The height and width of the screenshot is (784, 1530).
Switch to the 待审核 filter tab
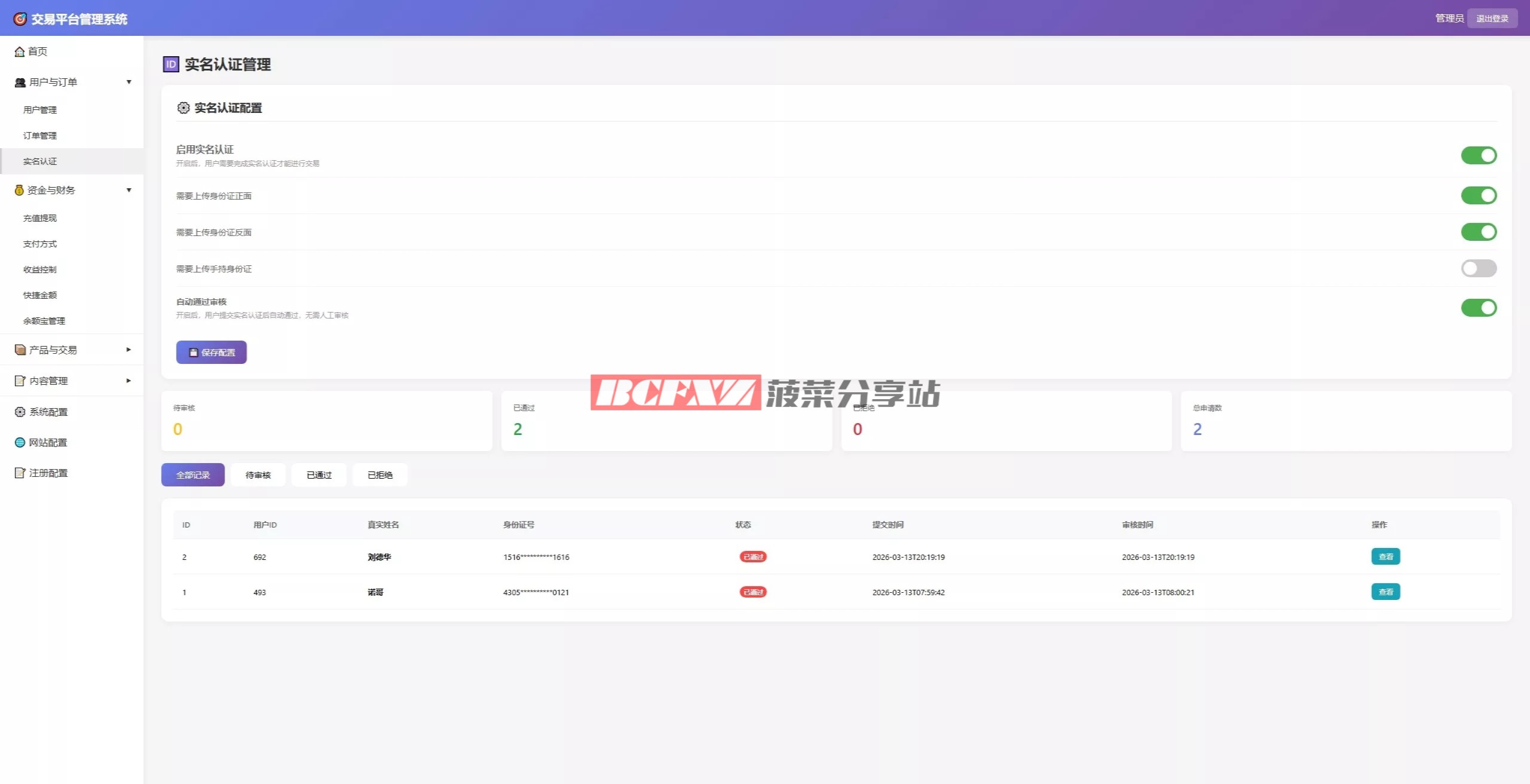(x=258, y=475)
